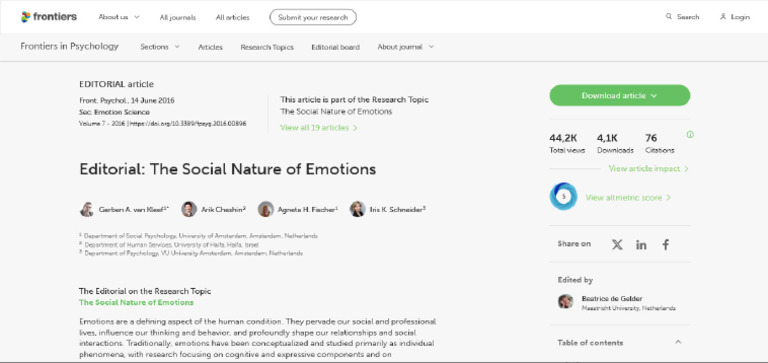Click the Sec. Emotion Science text
Viewport: 768px width, 363px height.
tap(115, 112)
